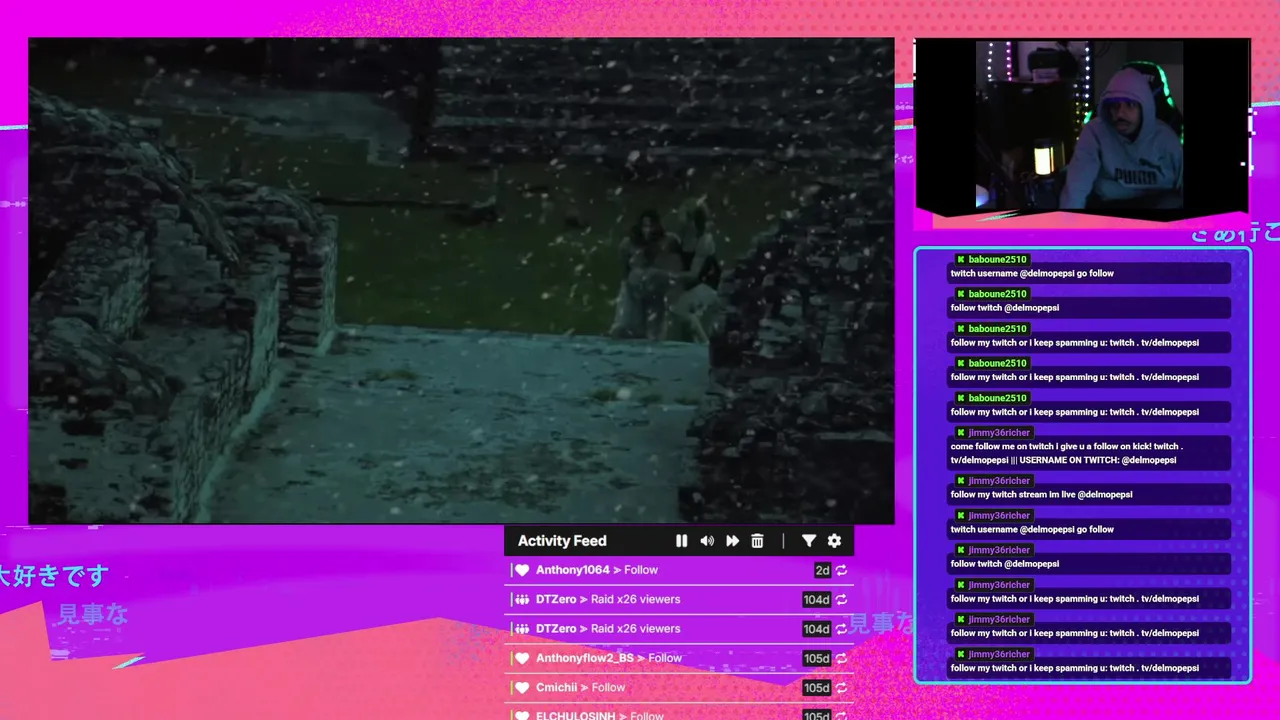Screen dimensions: 1280x720
Task: Skip the current alert with fast-forward icon
Action: pyautogui.click(x=732, y=541)
